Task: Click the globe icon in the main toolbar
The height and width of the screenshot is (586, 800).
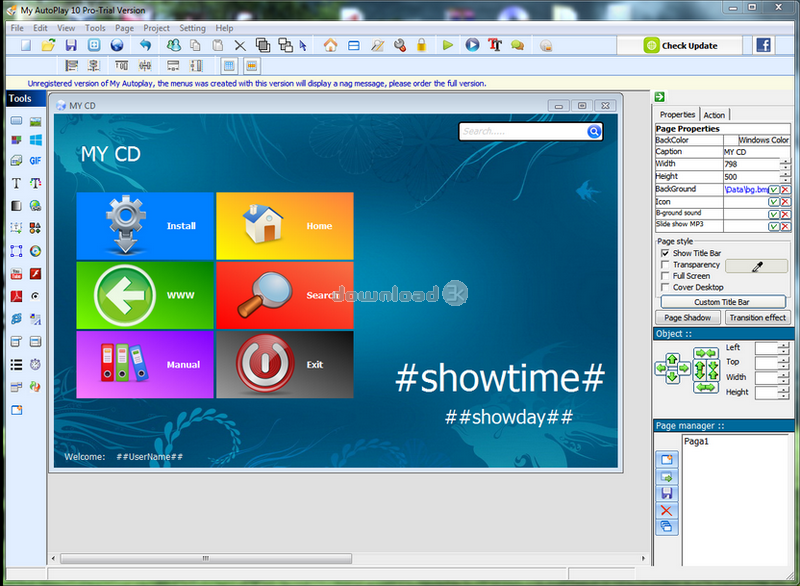Action: click(x=117, y=45)
